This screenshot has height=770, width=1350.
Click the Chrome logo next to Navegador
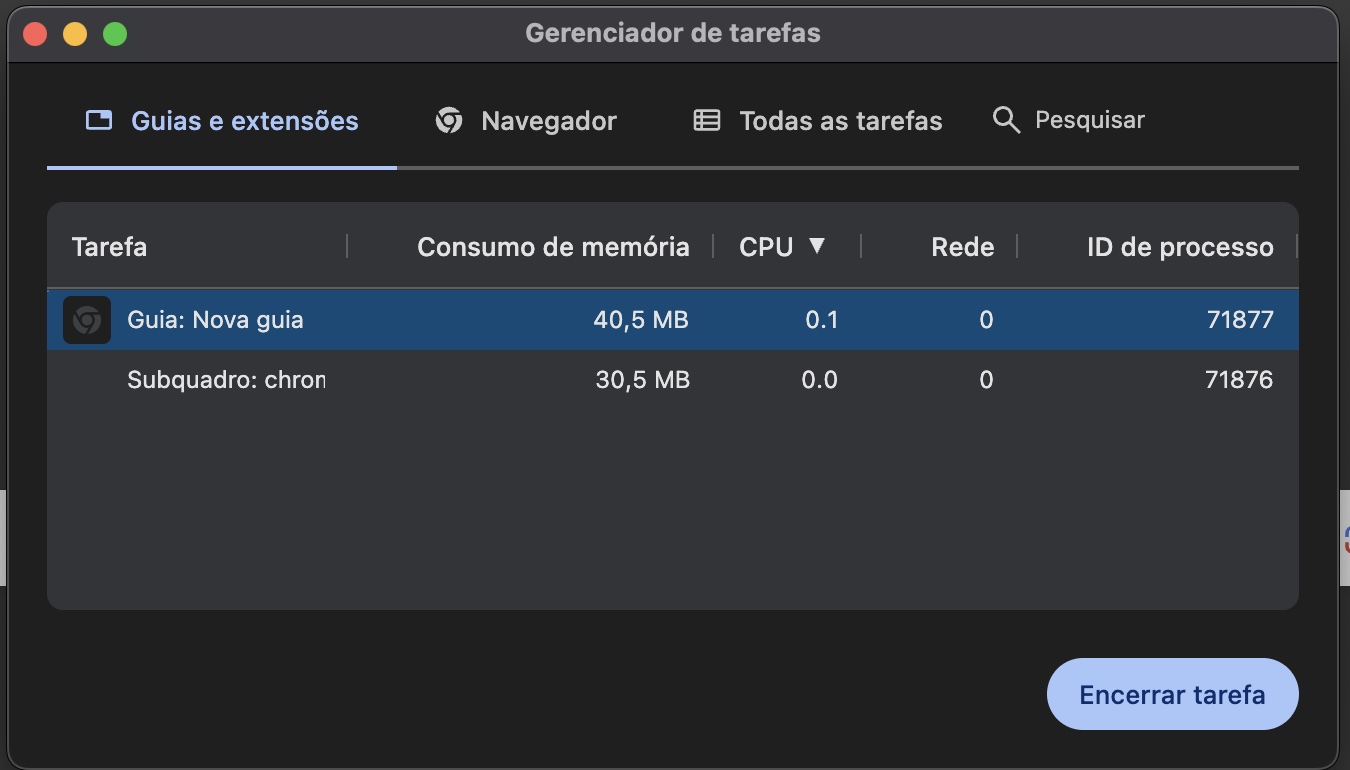449,119
